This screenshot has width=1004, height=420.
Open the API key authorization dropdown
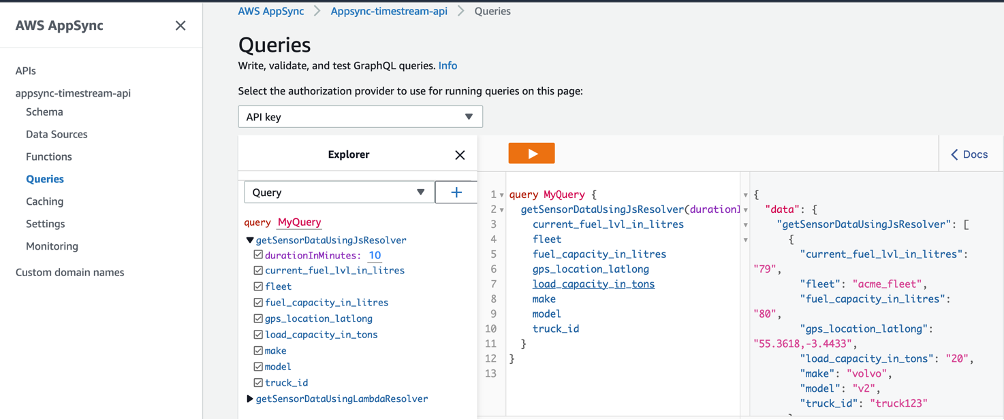(x=360, y=117)
